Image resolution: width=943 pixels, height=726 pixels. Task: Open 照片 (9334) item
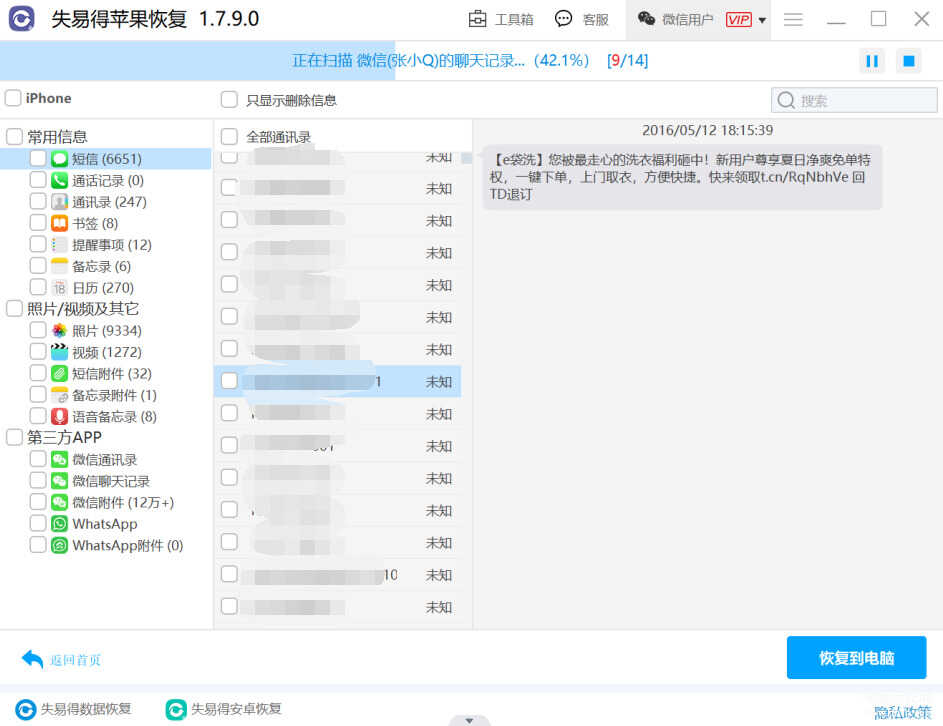point(106,331)
